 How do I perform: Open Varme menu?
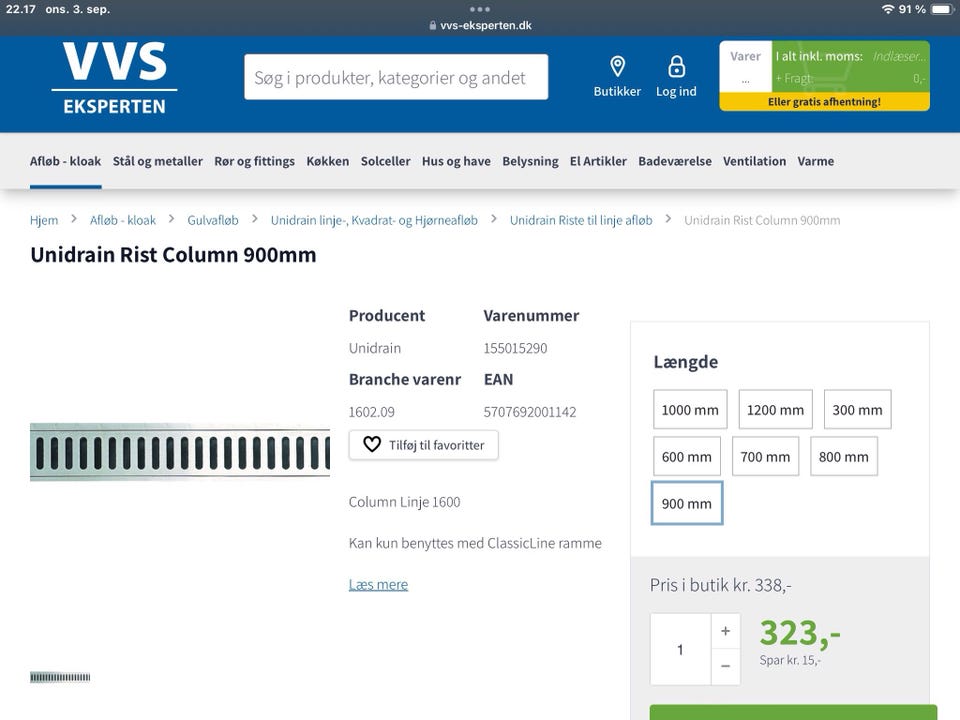tap(816, 161)
